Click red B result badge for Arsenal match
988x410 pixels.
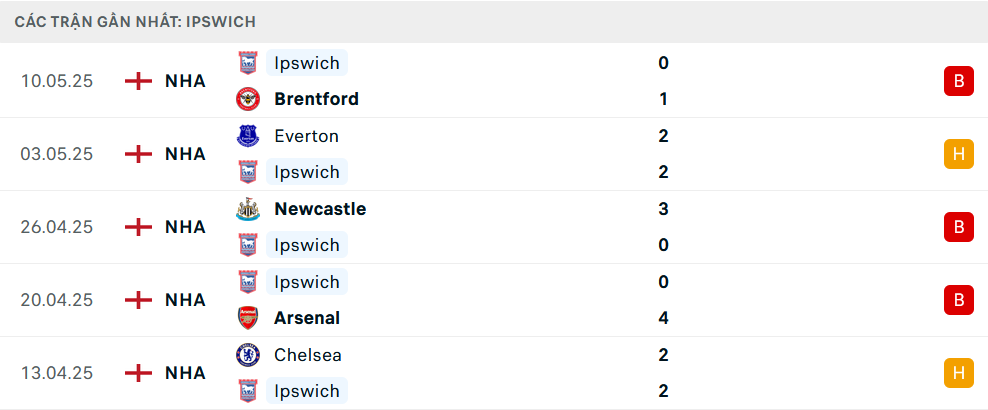pos(958,300)
